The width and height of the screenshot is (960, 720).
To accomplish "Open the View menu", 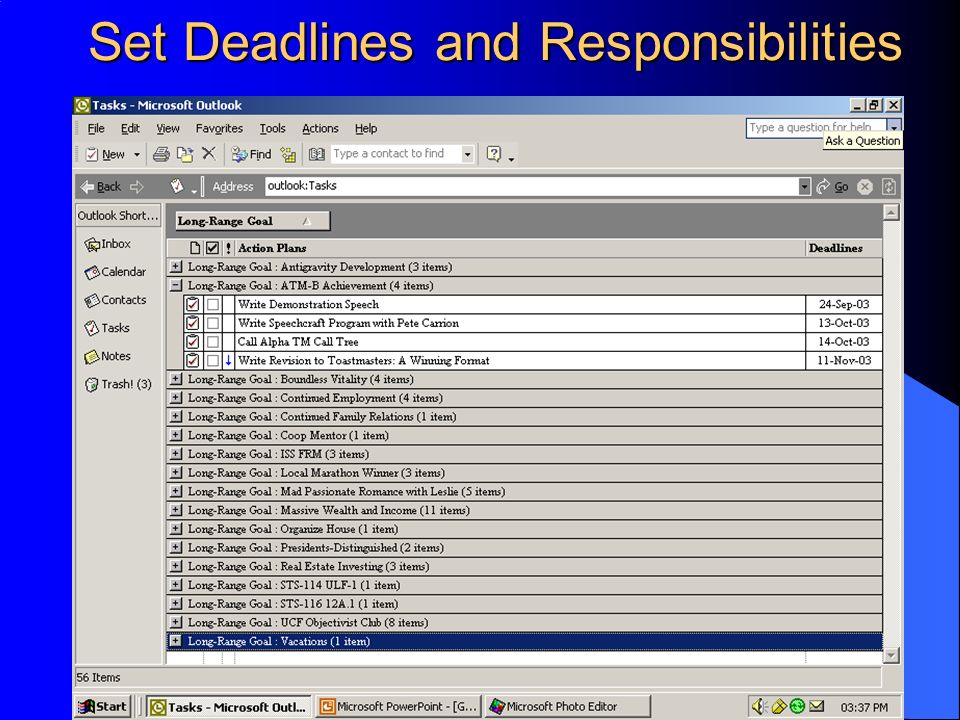I will [168, 129].
